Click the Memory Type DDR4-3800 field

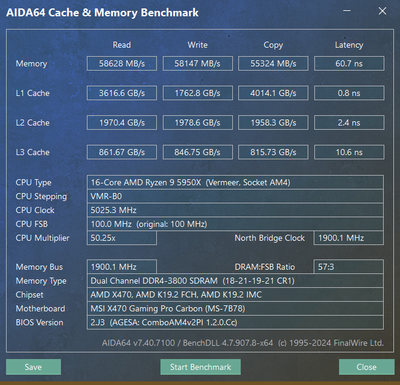click(235, 281)
